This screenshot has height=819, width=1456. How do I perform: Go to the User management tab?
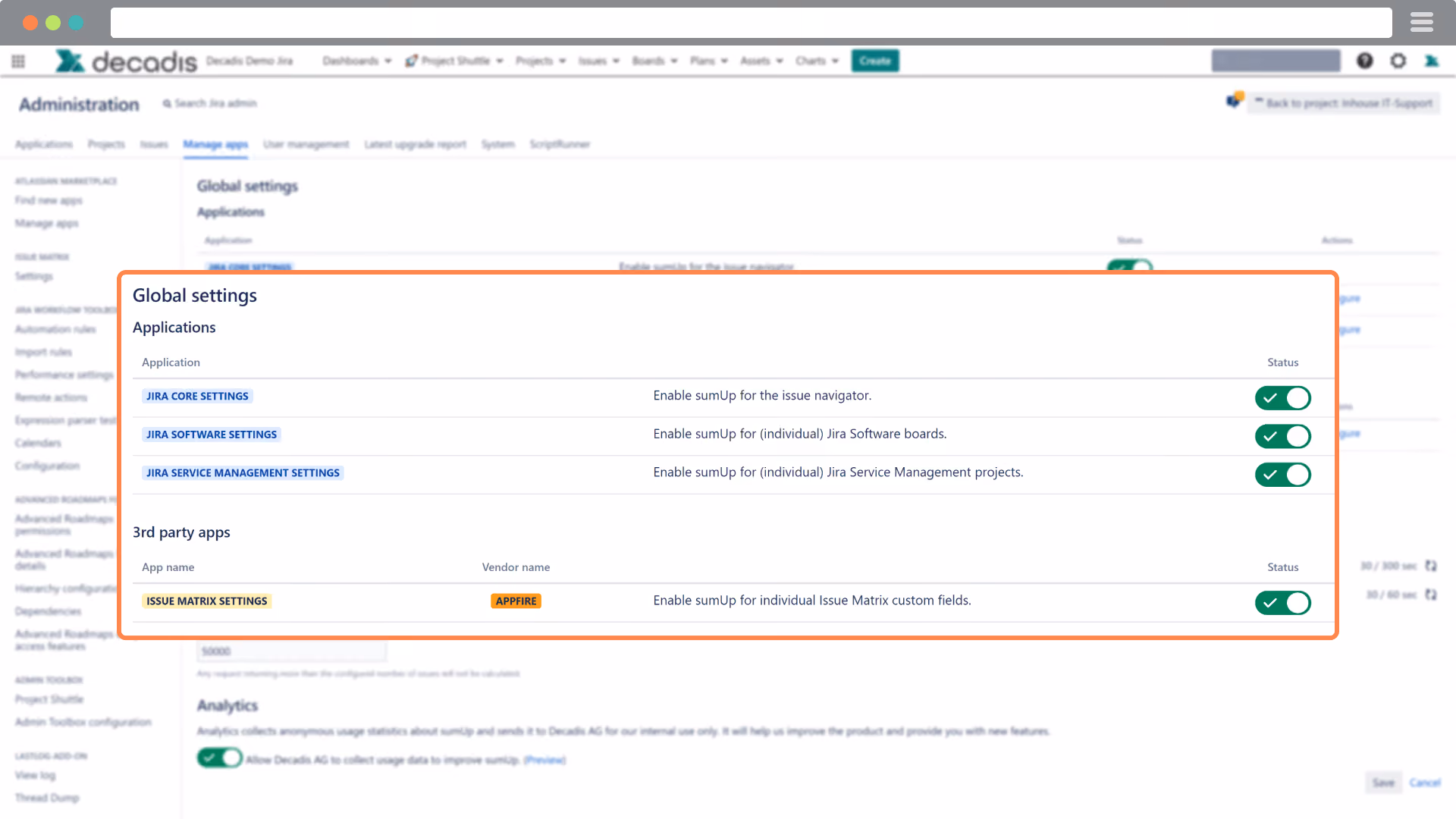(x=306, y=144)
